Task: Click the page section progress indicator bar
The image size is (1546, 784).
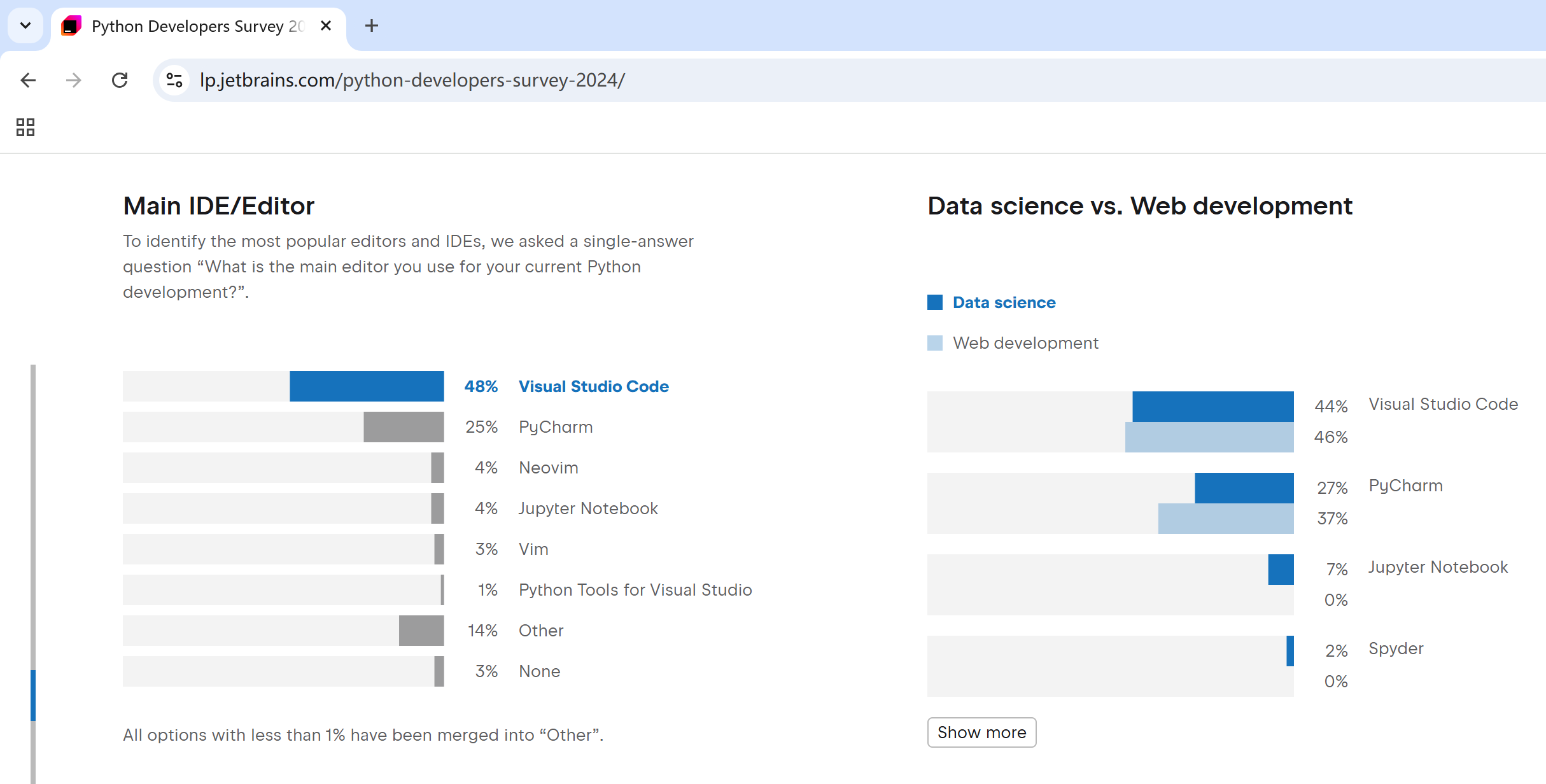Action: click(33, 695)
